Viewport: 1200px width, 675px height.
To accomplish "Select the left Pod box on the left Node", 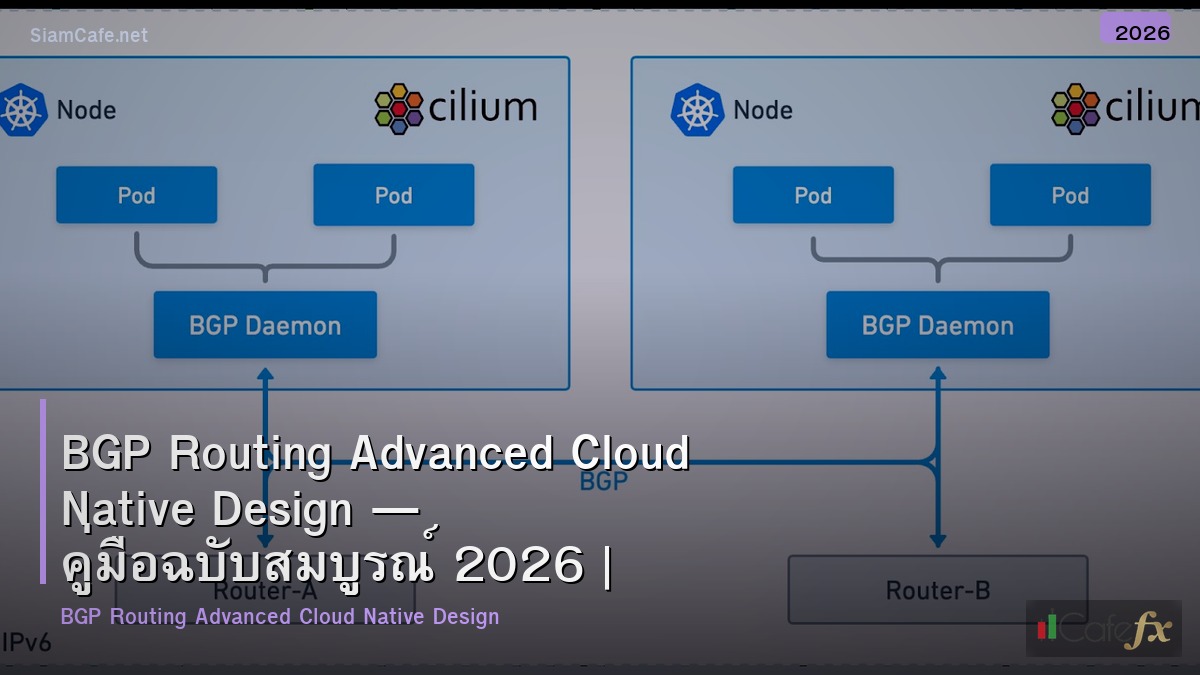I will tap(137, 194).
